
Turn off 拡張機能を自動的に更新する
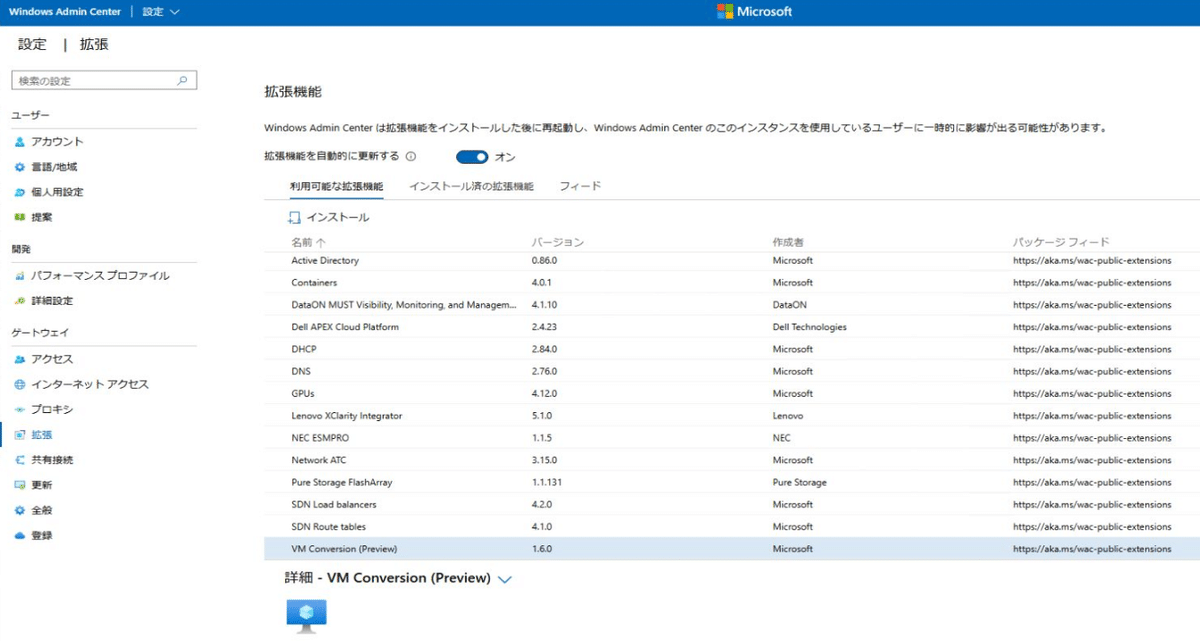coord(470,158)
